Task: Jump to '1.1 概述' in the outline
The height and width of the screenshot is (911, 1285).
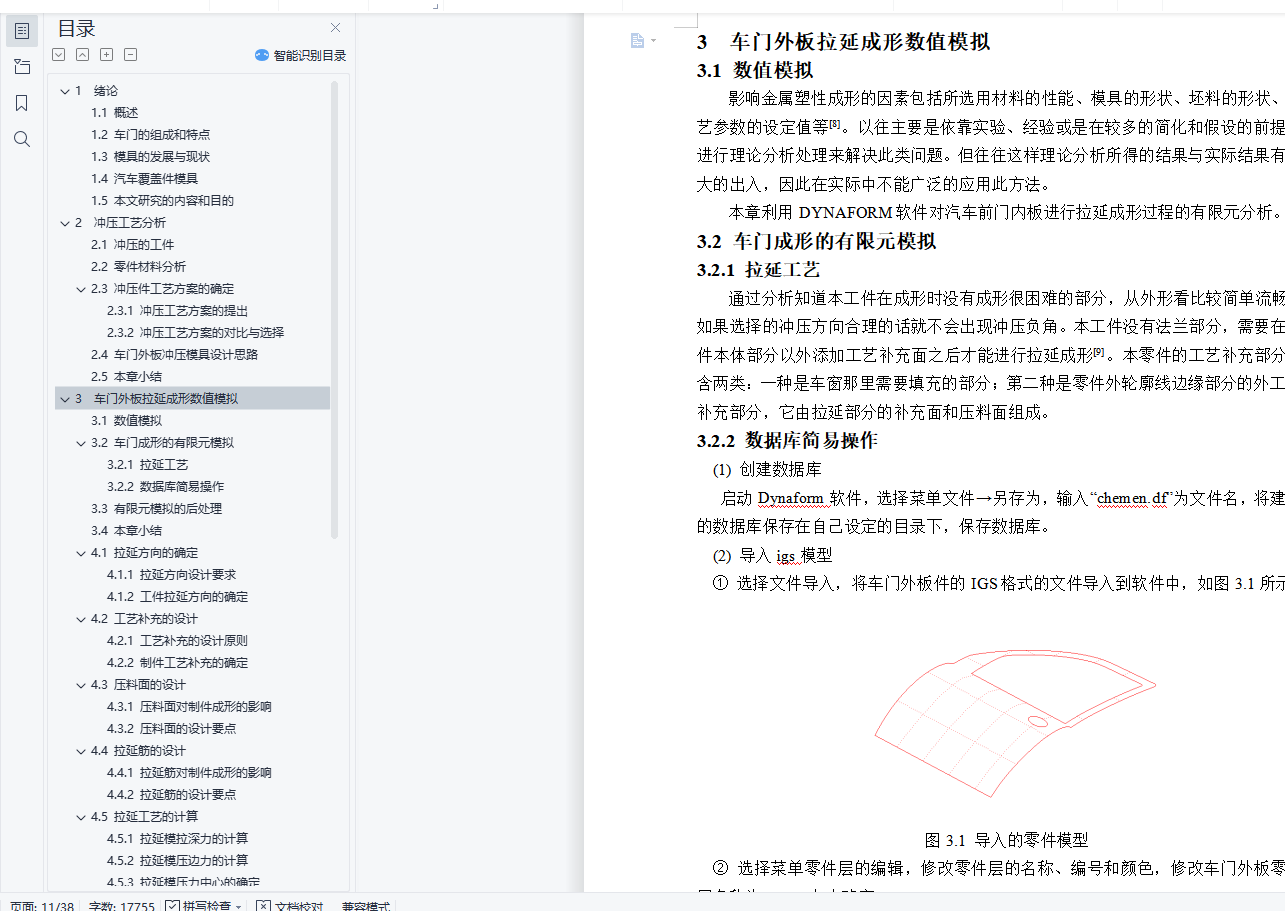Action: pyautogui.click(x=115, y=113)
